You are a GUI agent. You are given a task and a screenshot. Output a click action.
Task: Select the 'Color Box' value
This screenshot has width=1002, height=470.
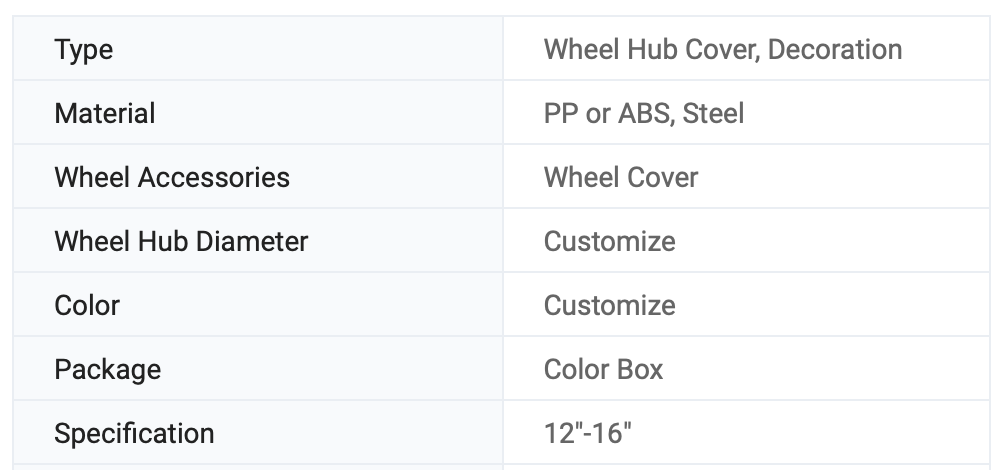point(603,369)
